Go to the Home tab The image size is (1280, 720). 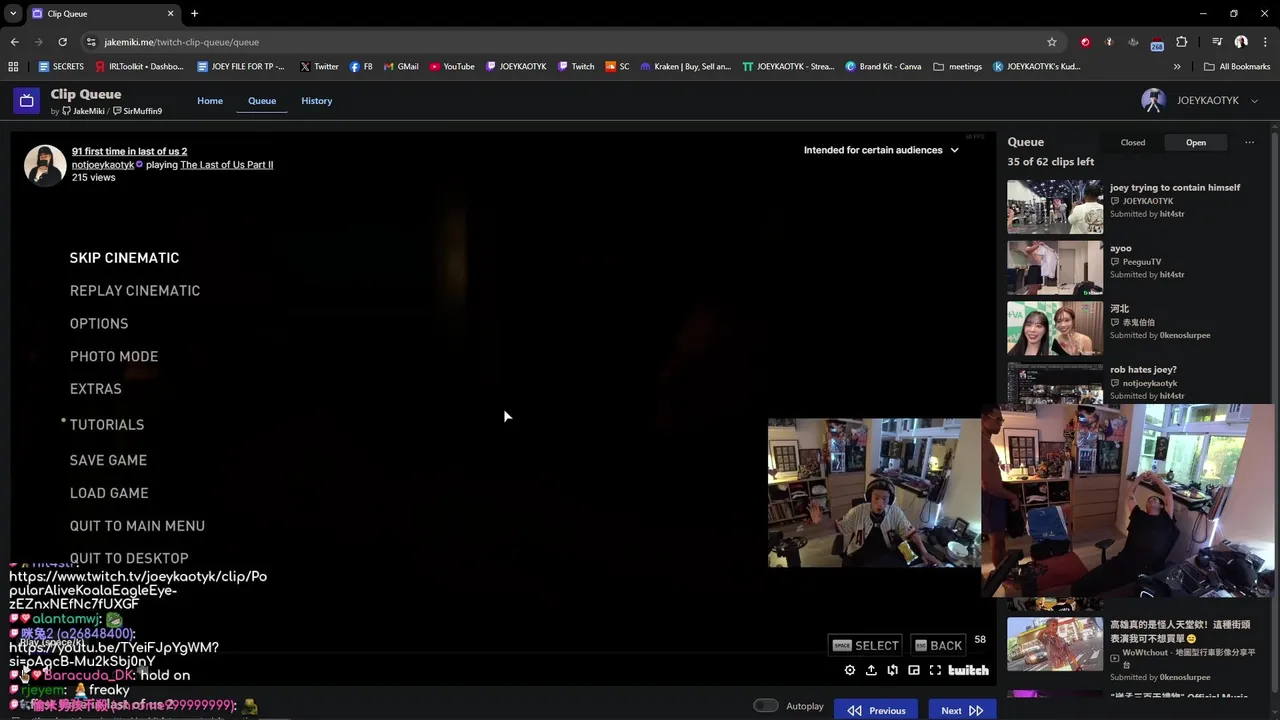(x=210, y=101)
